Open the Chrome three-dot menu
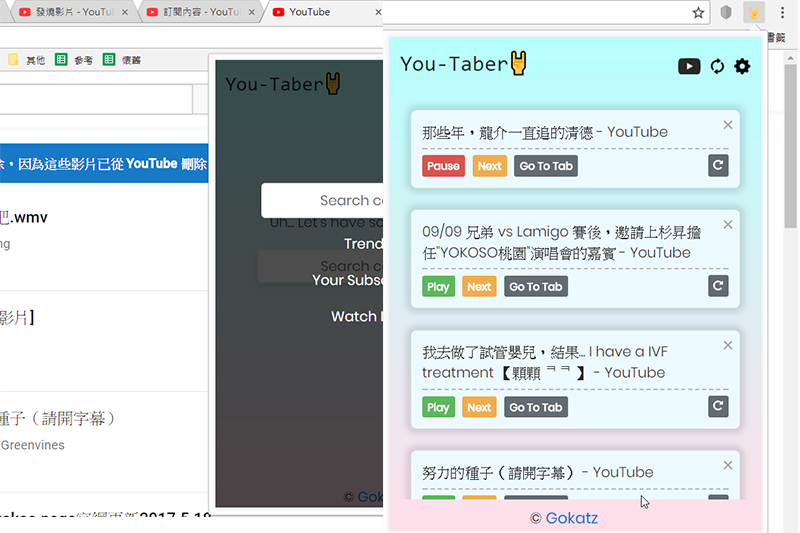Viewport: 800px width, 533px height. (x=782, y=12)
